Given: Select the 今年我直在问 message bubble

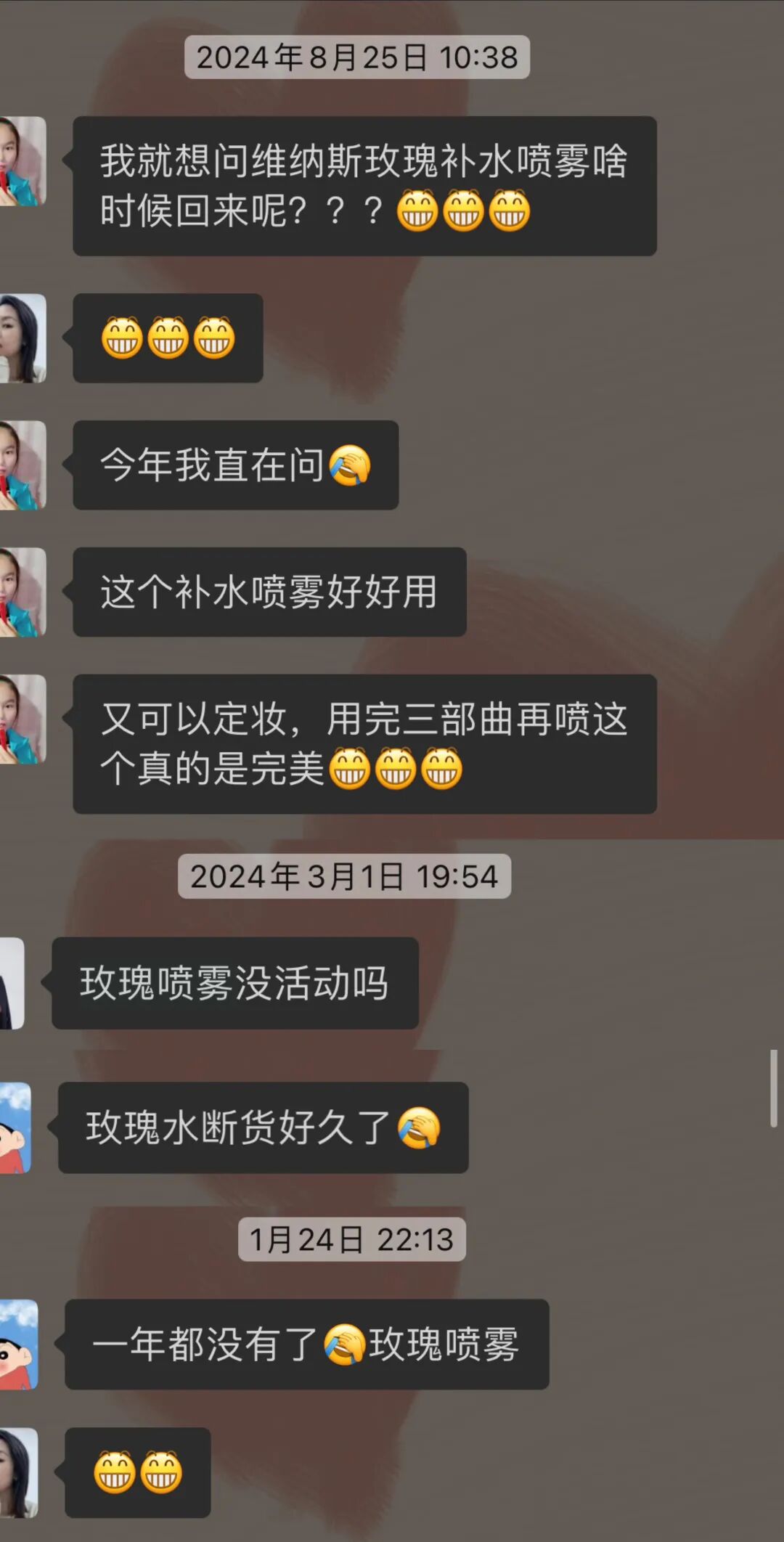Looking at the screenshot, I should pyautogui.click(x=236, y=465).
